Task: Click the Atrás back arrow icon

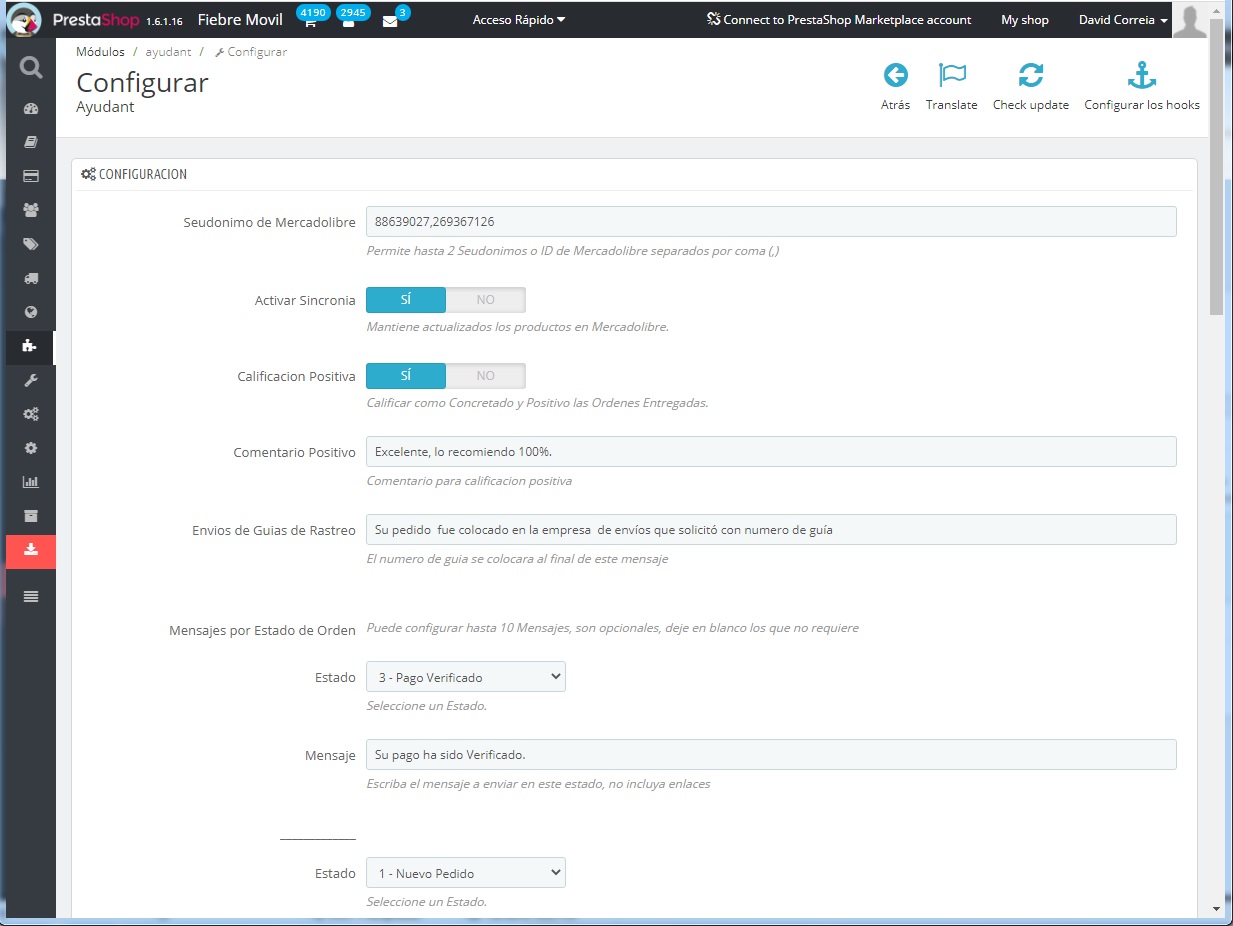Action: (895, 75)
